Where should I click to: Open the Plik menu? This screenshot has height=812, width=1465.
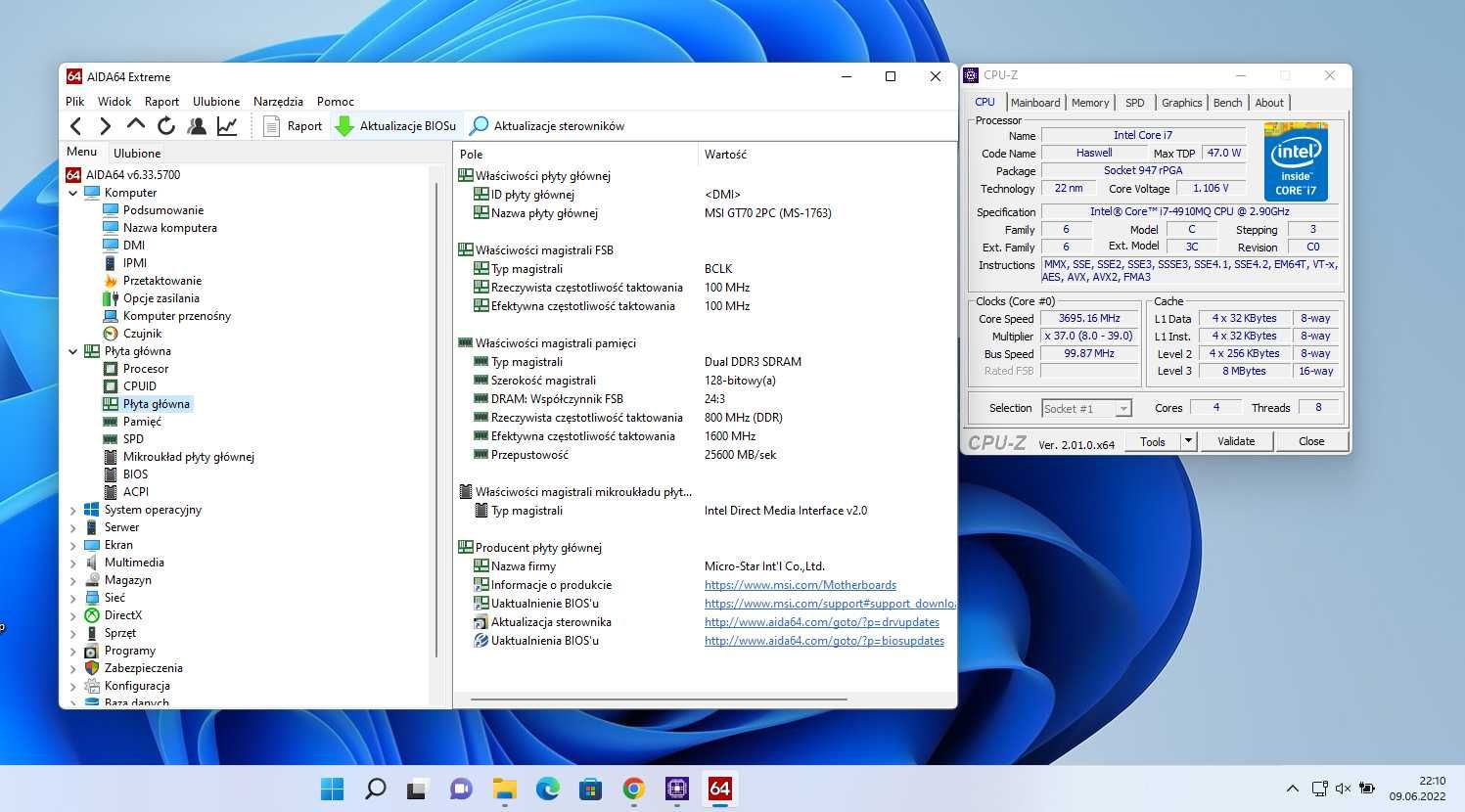(75, 101)
